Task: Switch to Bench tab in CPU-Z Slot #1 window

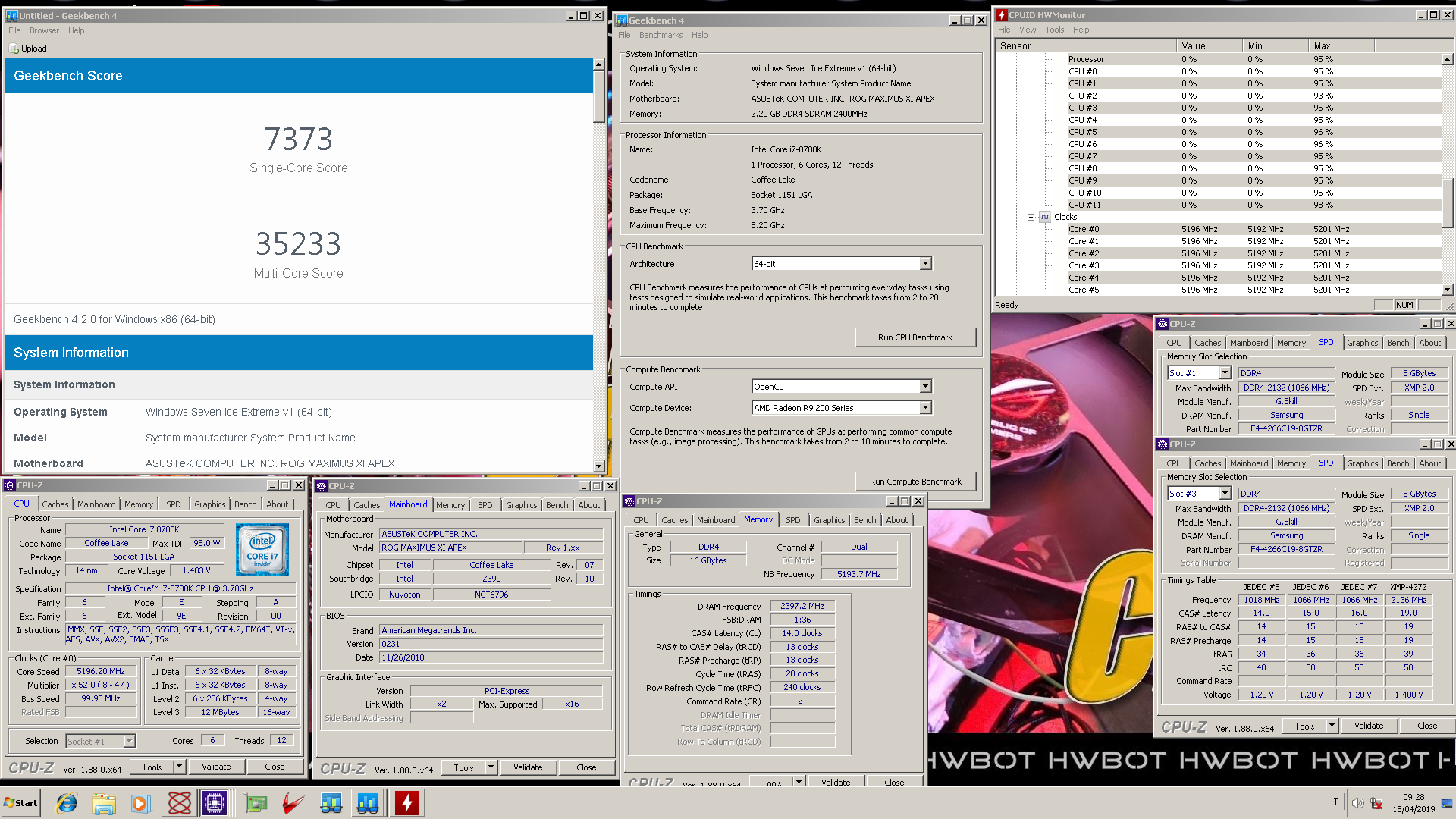Action: 1398,343
